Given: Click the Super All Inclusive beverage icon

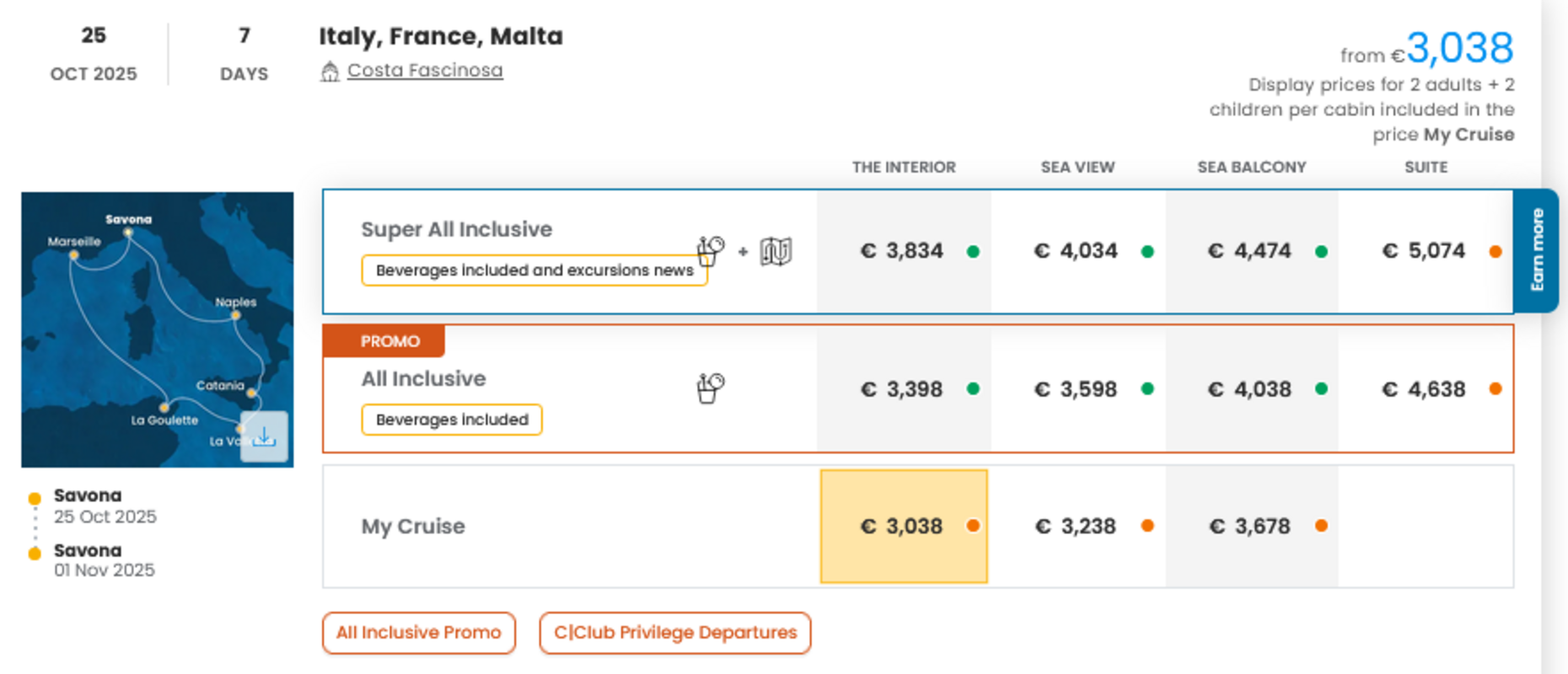Looking at the screenshot, I should (x=710, y=250).
